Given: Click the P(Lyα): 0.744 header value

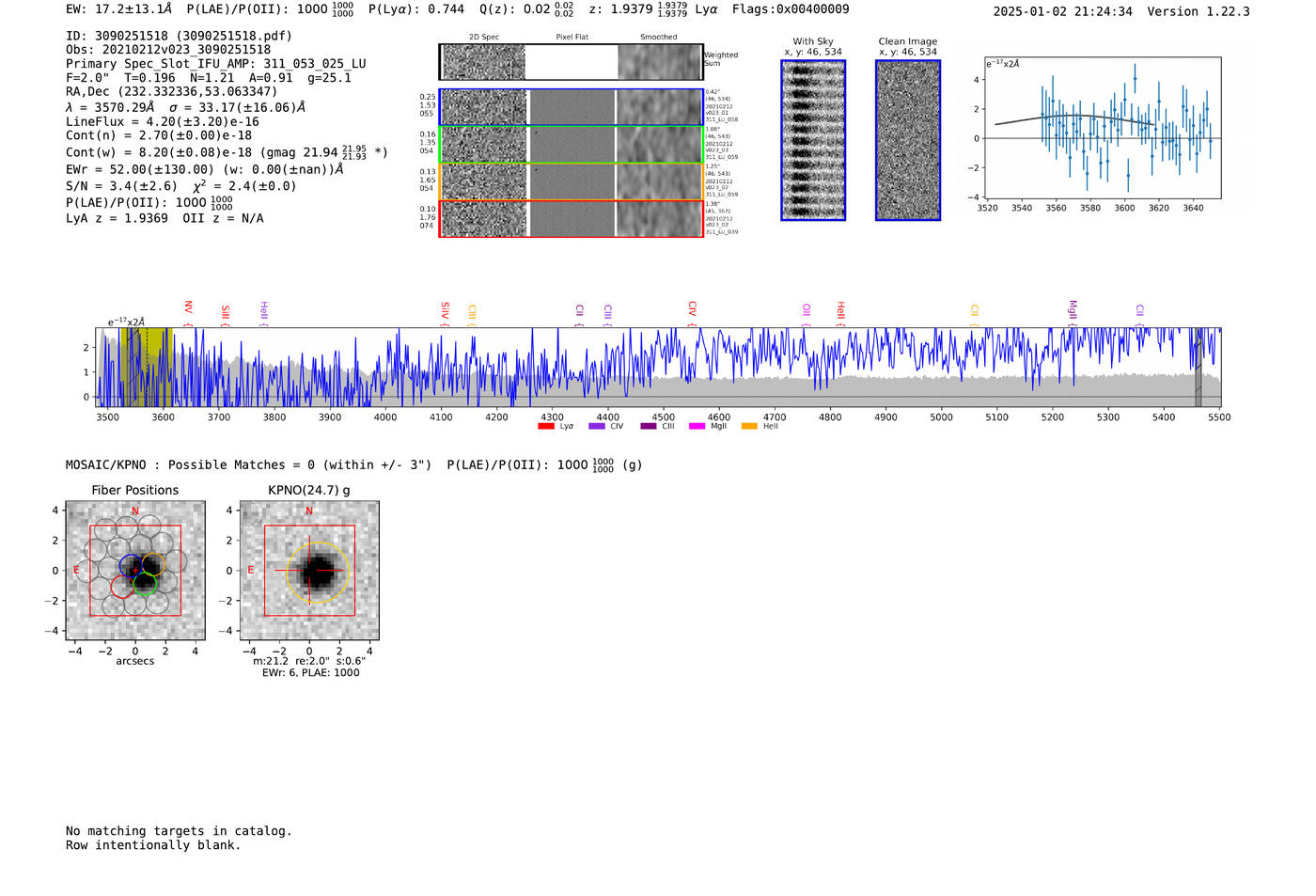Looking at the screenshot, I should click(416, 9).
